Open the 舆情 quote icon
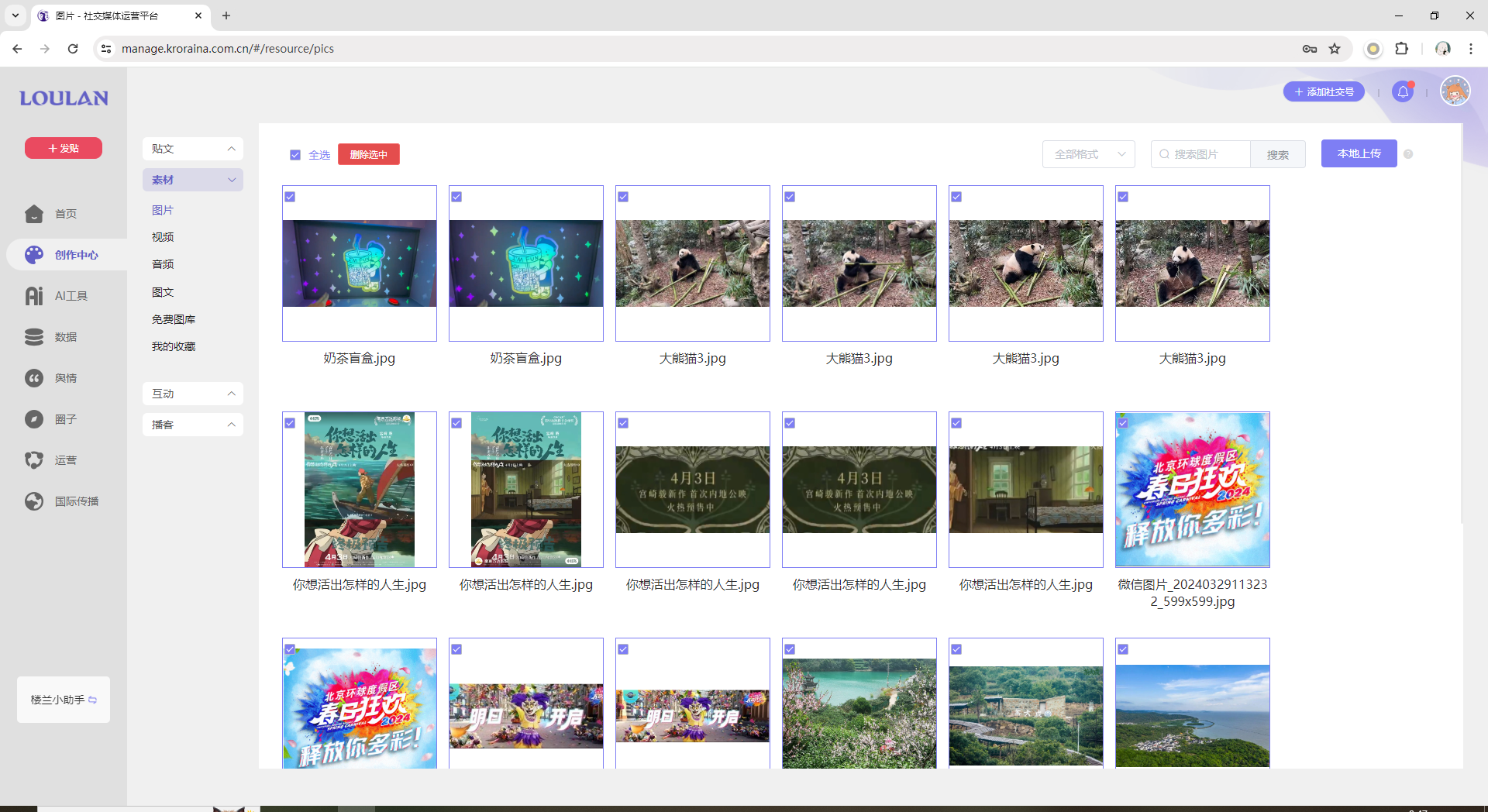Viewport: 1488px width, 812px height. tap(34, 378)
